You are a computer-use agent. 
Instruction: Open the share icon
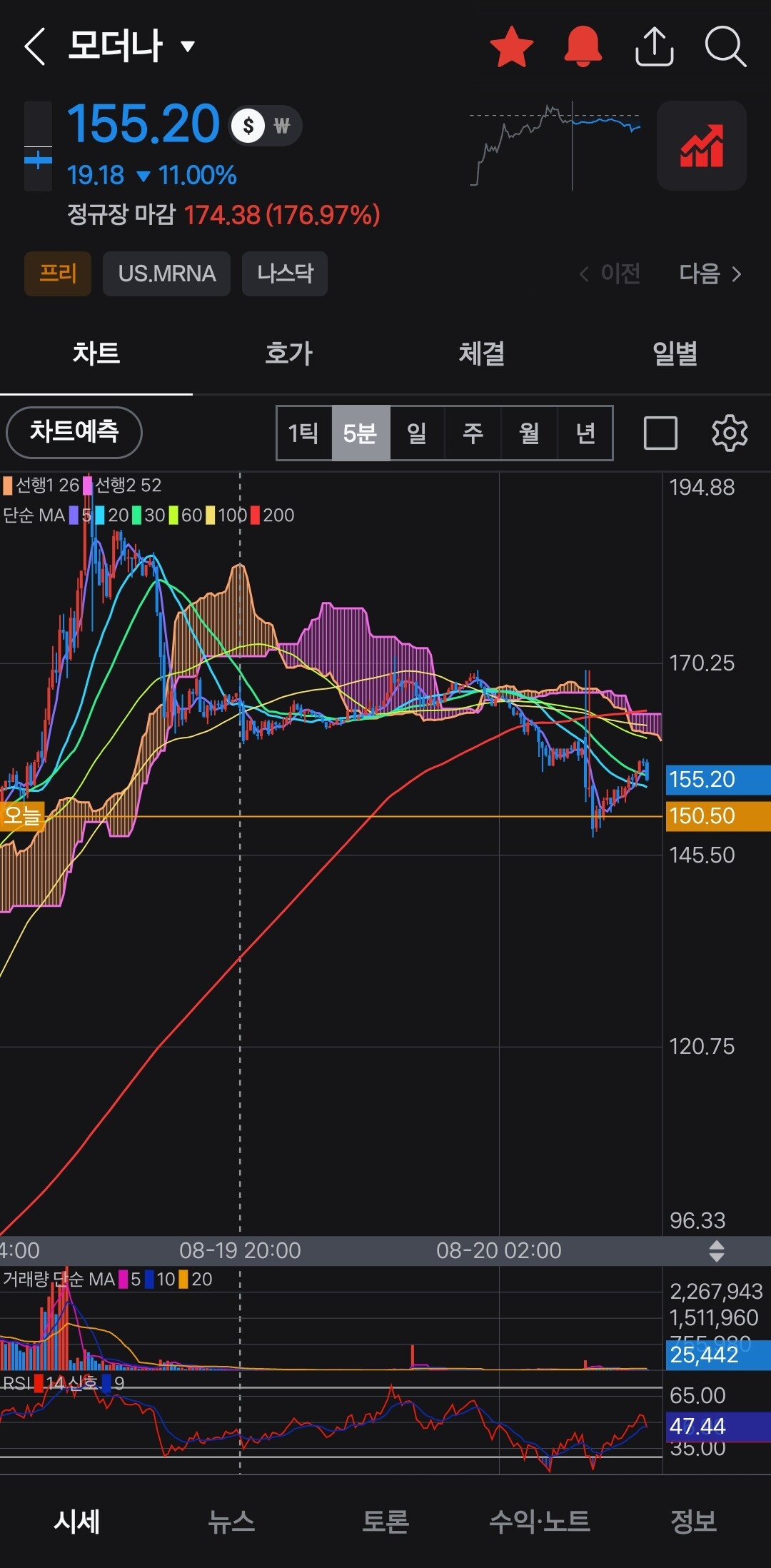point(655,46)
